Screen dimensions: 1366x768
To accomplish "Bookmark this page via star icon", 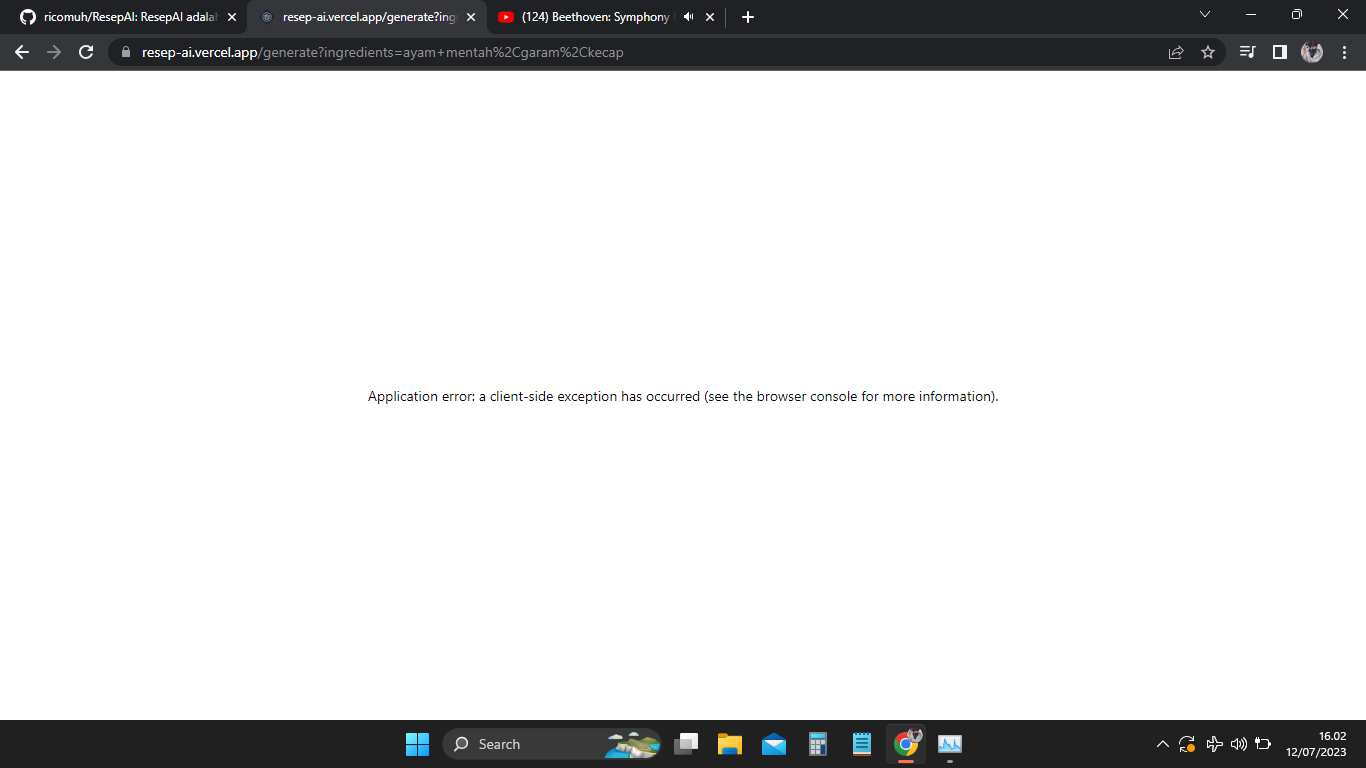I will (x=1208, y=51).
